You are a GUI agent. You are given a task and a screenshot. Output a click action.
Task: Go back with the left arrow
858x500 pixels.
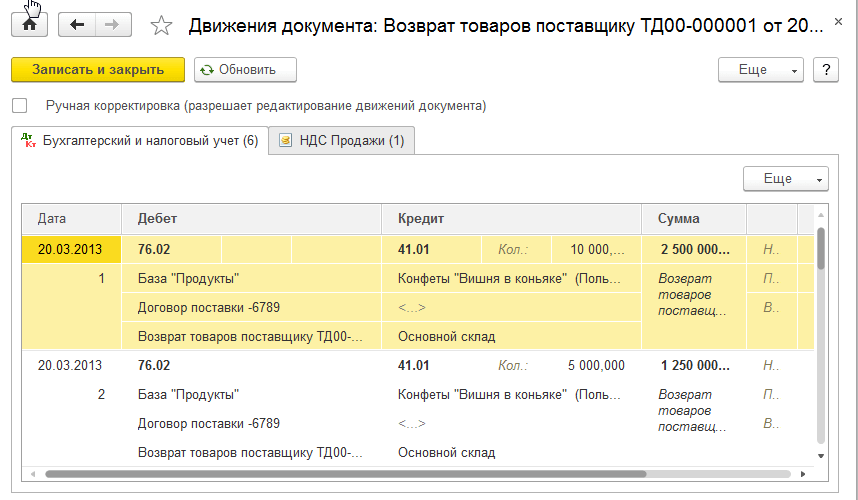tap(77, 25)
